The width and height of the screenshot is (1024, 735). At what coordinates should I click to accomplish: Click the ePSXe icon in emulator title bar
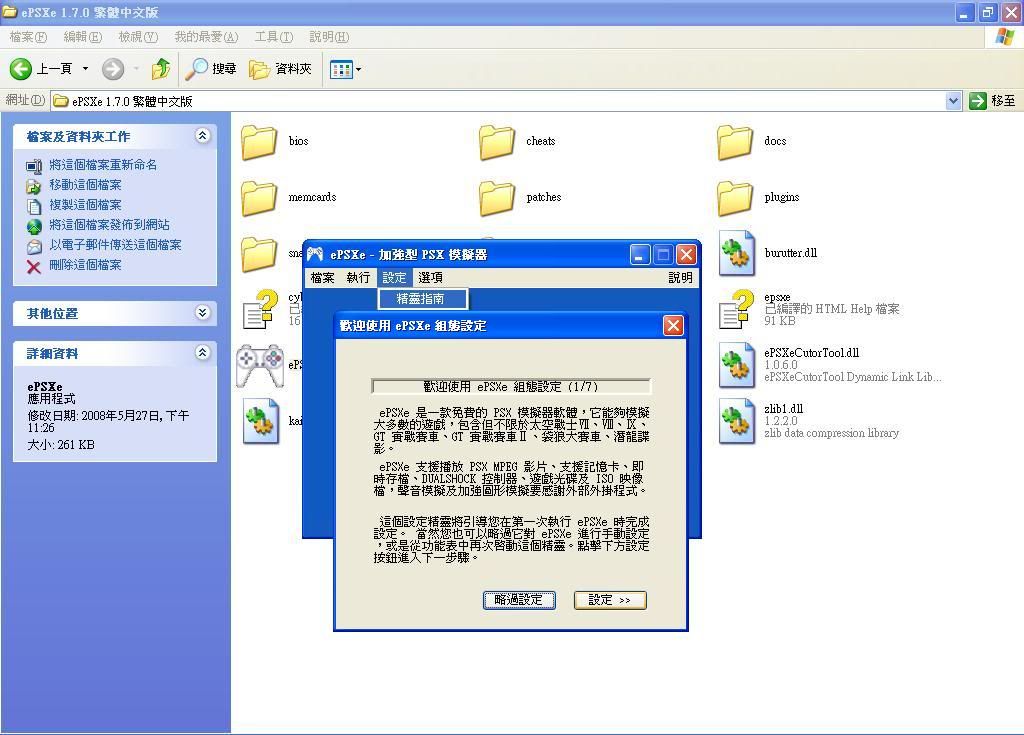pos(315,254)
